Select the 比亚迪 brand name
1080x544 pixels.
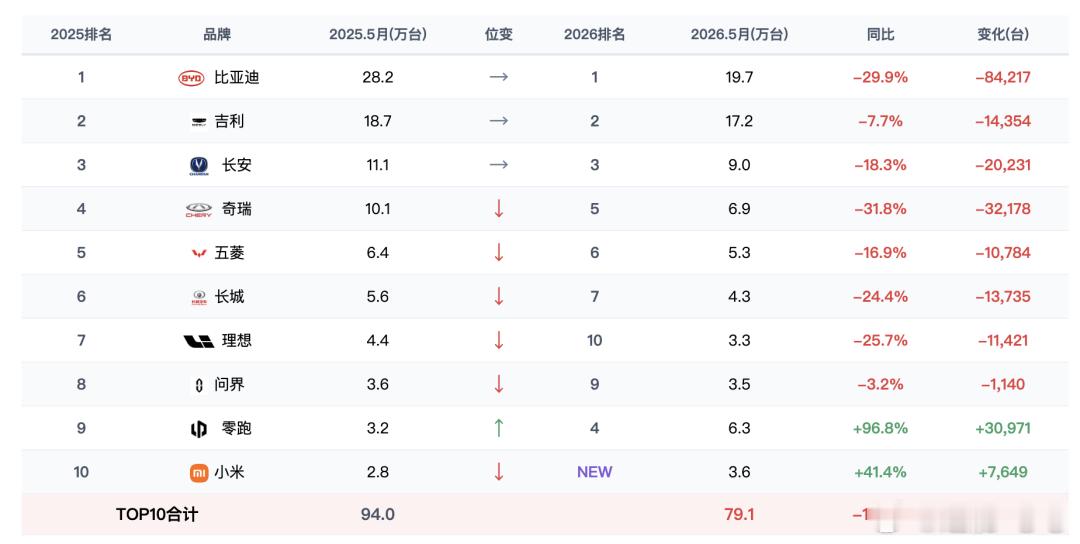tap(236, 77)
